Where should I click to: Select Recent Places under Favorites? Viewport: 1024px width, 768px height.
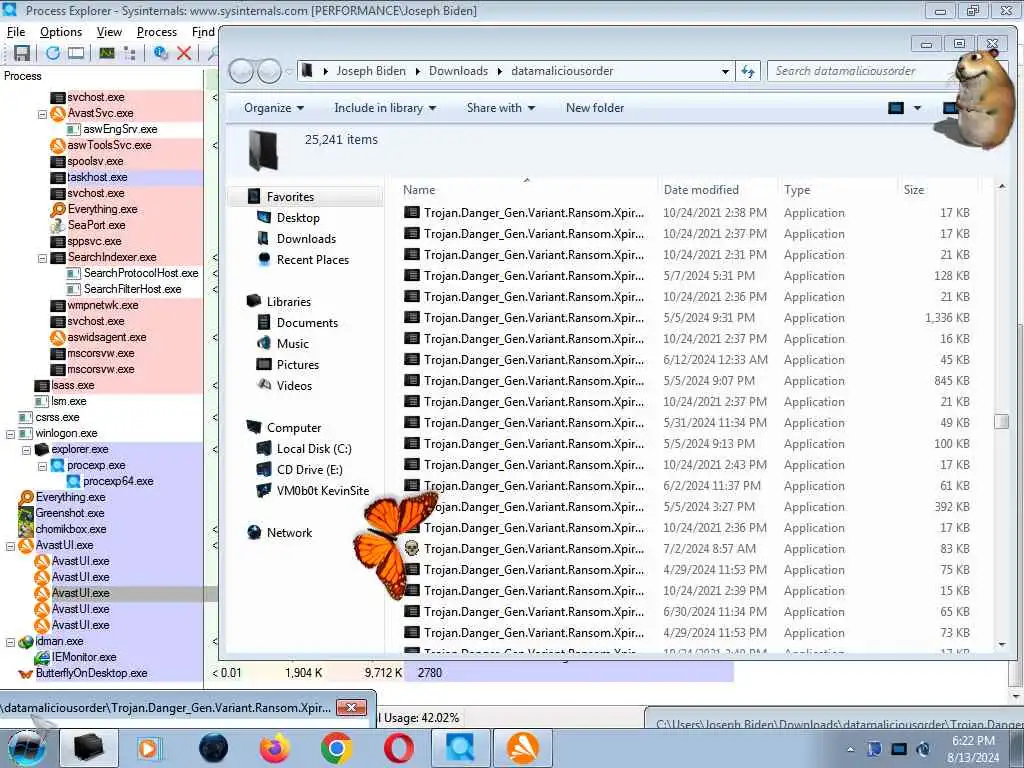pyautogui.click(x=312, y=260)
